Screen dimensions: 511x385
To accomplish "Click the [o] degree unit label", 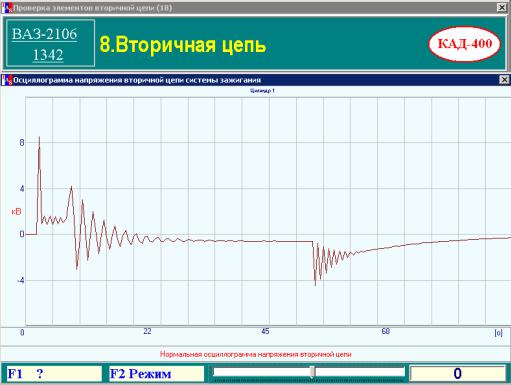I will pos(498,333).
